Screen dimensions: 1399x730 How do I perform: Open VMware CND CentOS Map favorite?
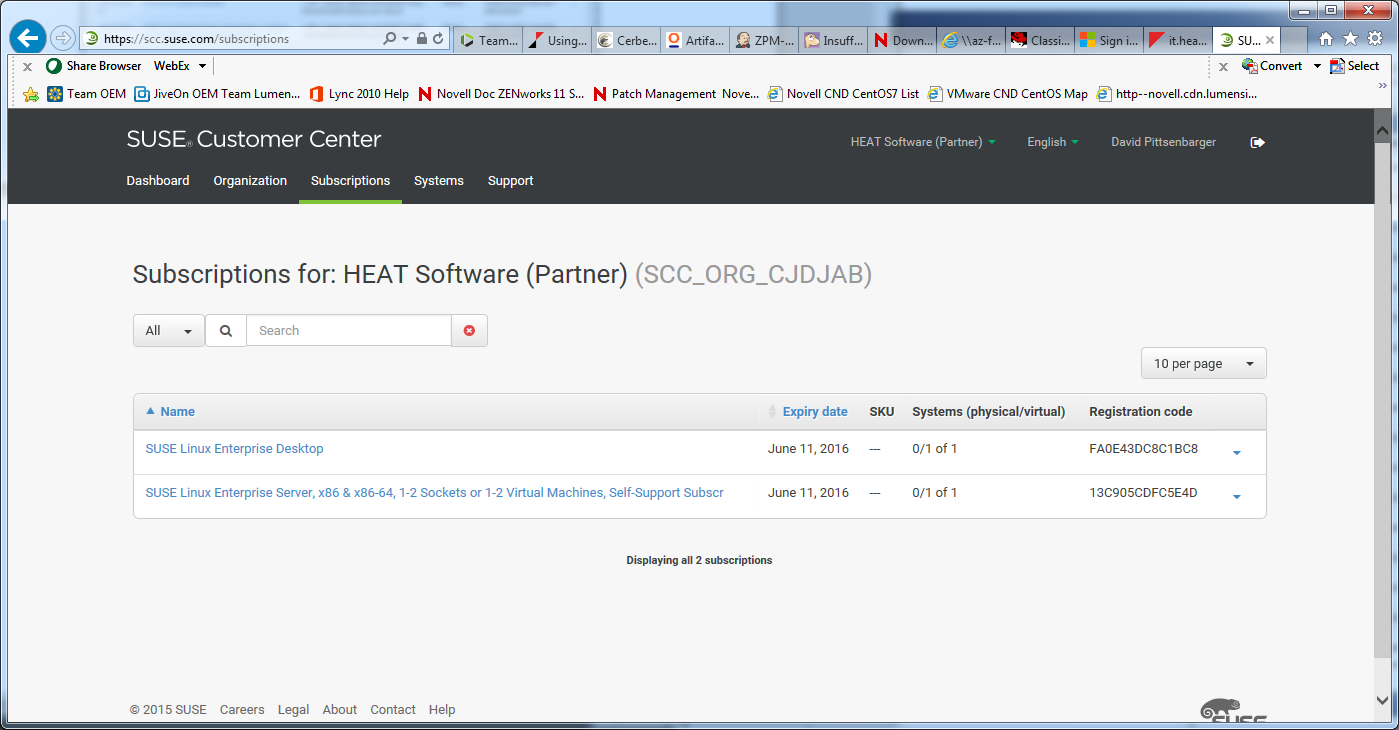coord(1008,94)
